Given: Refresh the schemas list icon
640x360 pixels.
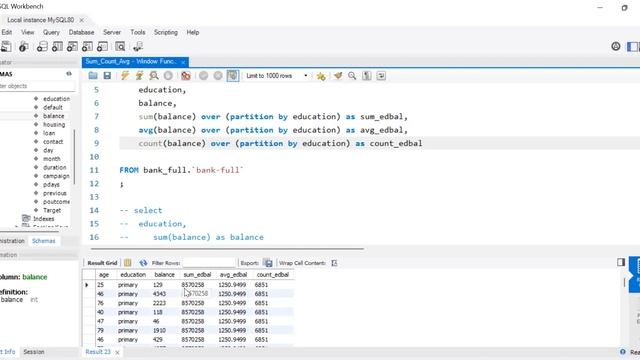Looking at the screenshot, I should point(69,74).
